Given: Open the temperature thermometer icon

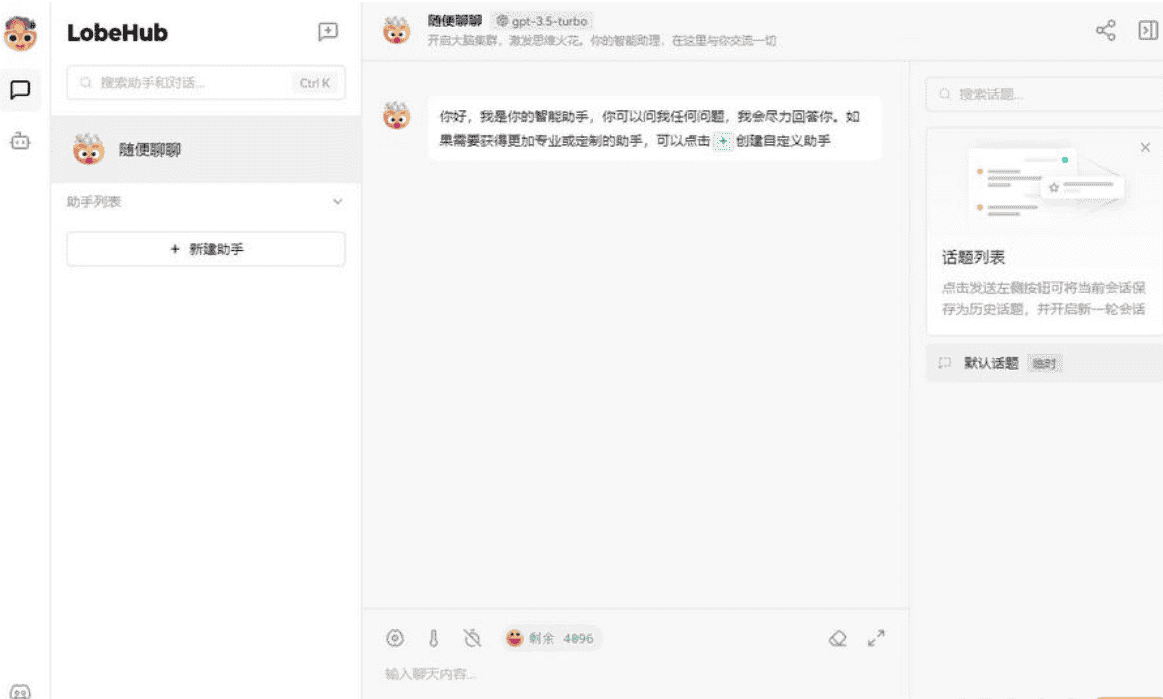Looking at the screenshot, I should pyautogui.click(x=433, y=638).
